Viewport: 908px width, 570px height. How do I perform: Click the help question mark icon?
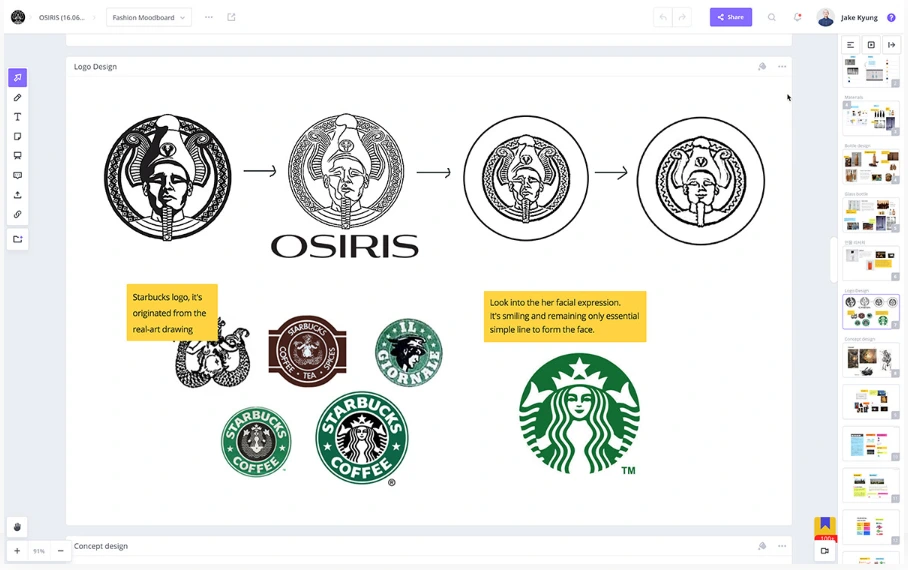click(892, 18)
